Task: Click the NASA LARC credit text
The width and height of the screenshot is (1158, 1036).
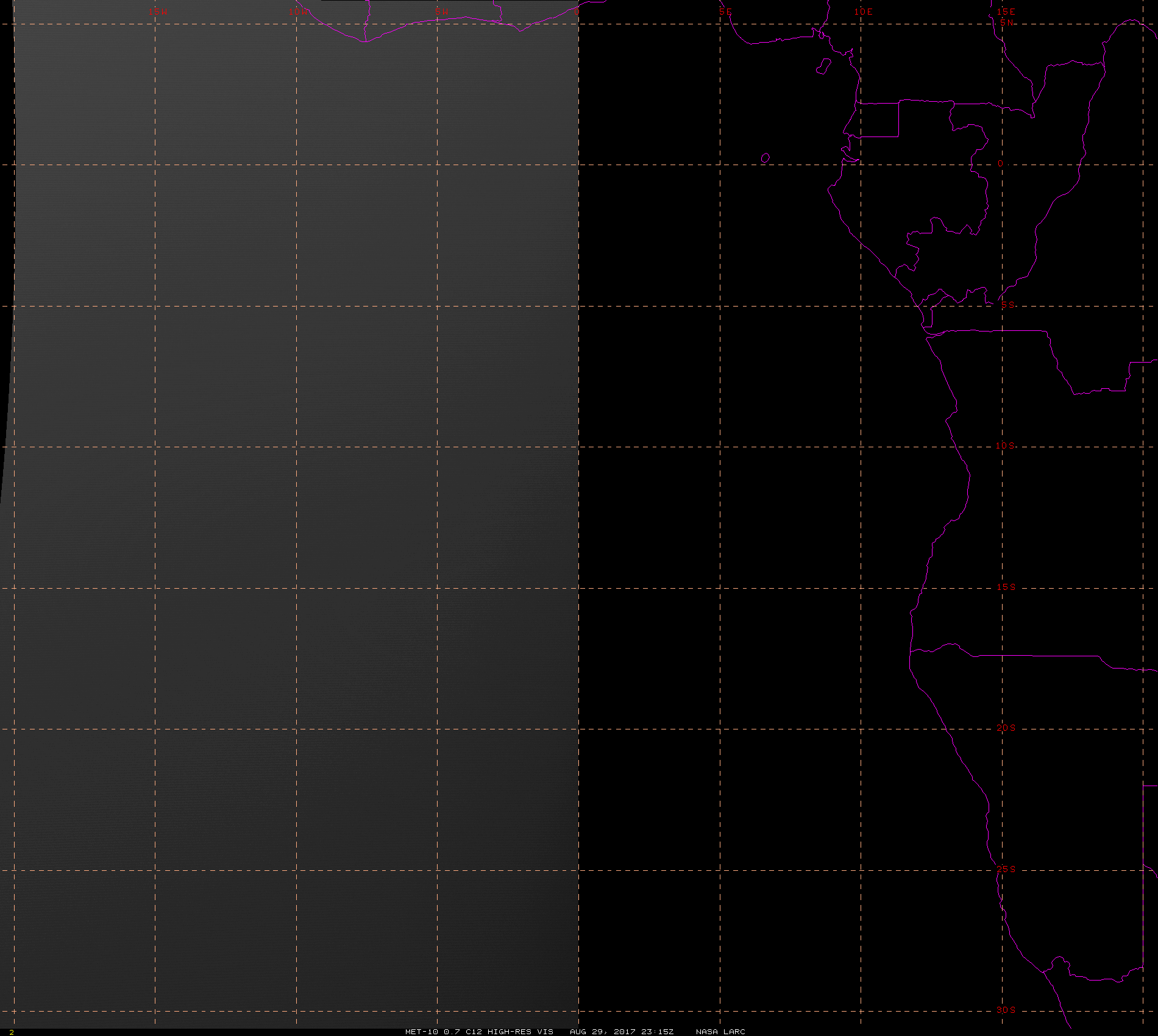Action: click(x=720, y=1031)
